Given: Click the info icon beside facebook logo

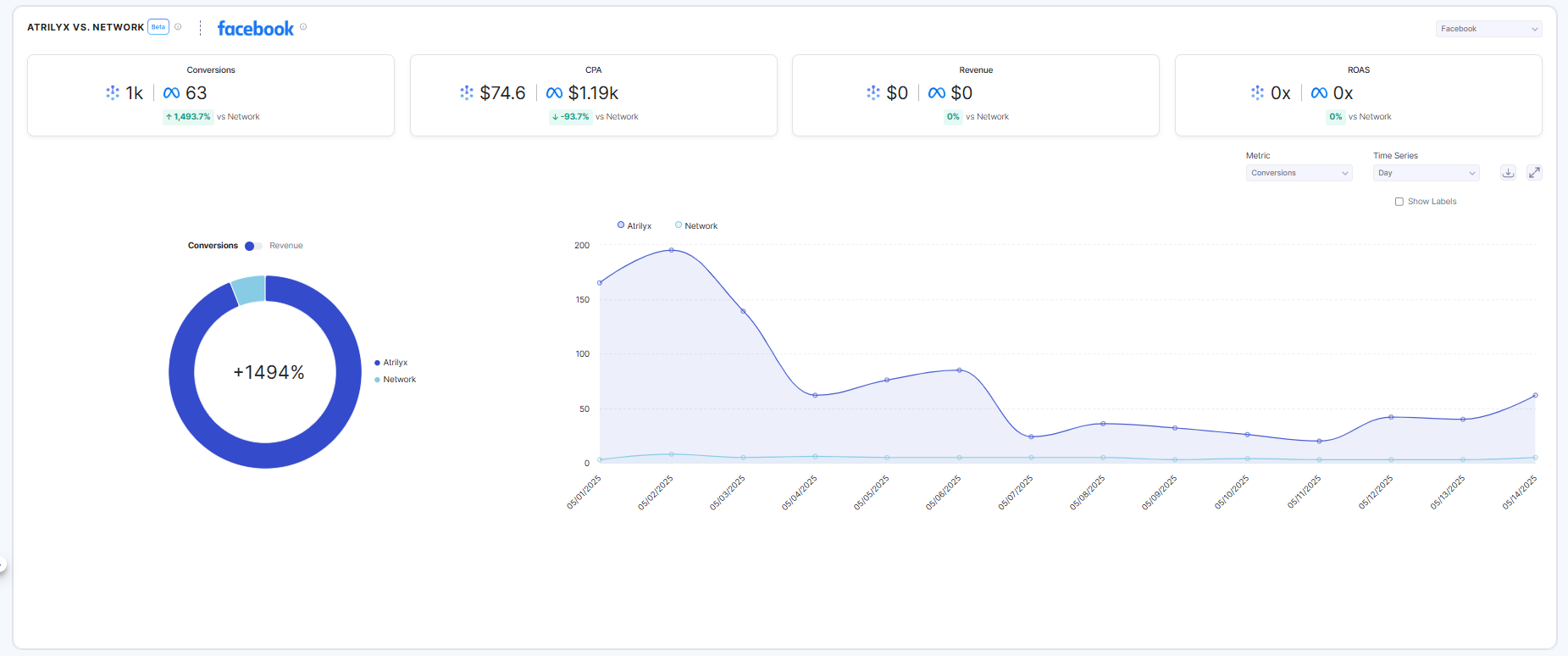Looking at the screenshot, I should [x=303, y=27].
